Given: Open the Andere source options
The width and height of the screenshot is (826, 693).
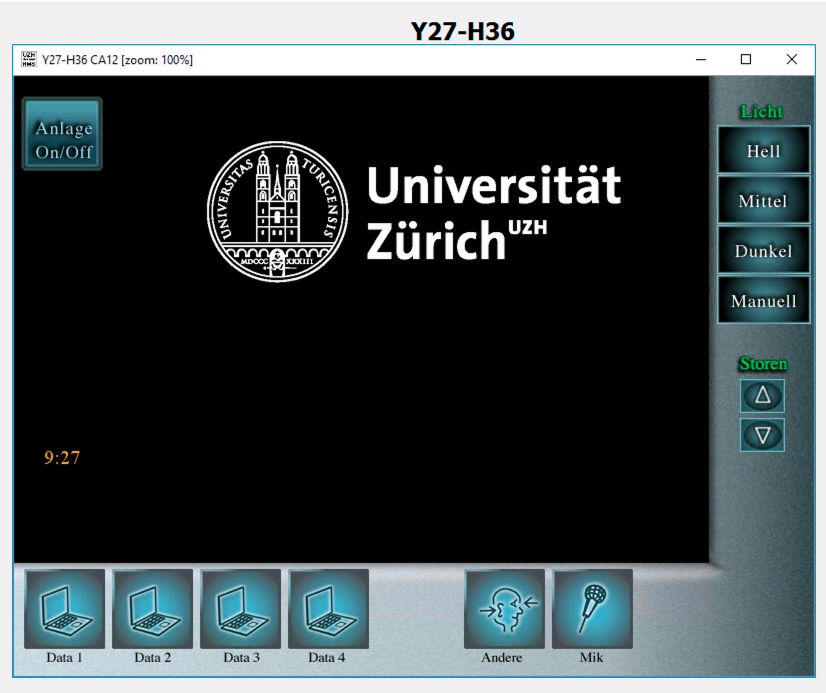Looking at the screenshot, I should [x=504, y=609].
